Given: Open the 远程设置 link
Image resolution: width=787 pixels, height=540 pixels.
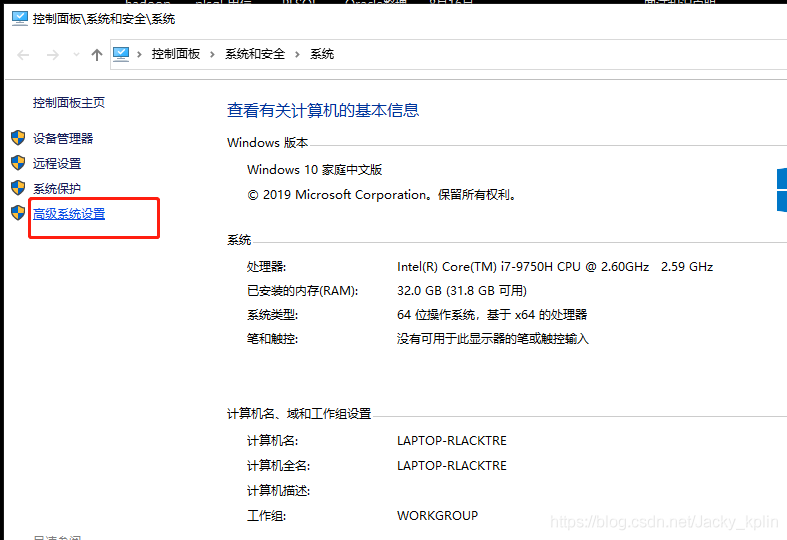Looking at the screenshot, I should click(x=57, y=163).
